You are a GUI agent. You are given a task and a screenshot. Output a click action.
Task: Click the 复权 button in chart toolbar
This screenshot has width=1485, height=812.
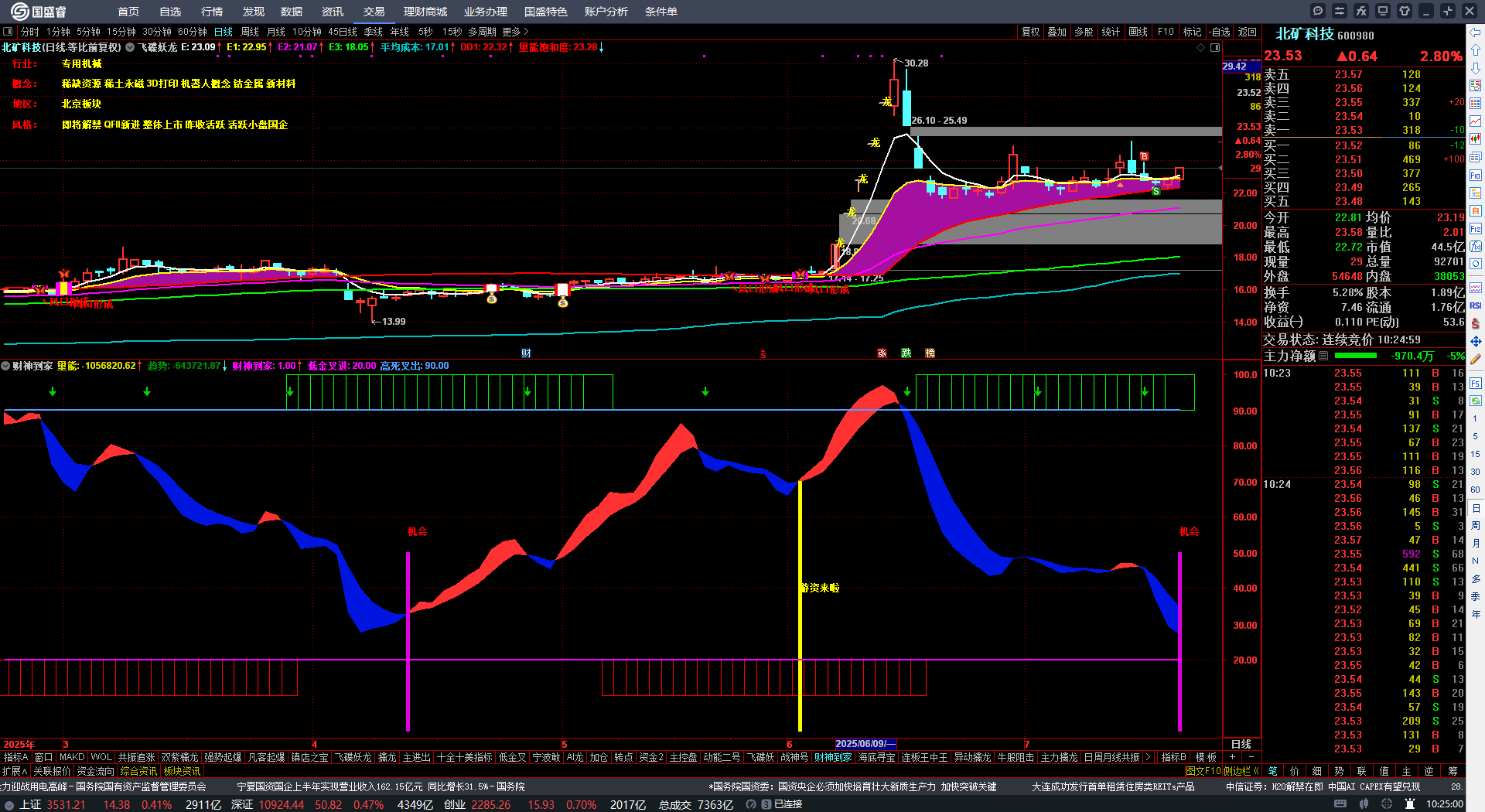(x=1031, y=32)
